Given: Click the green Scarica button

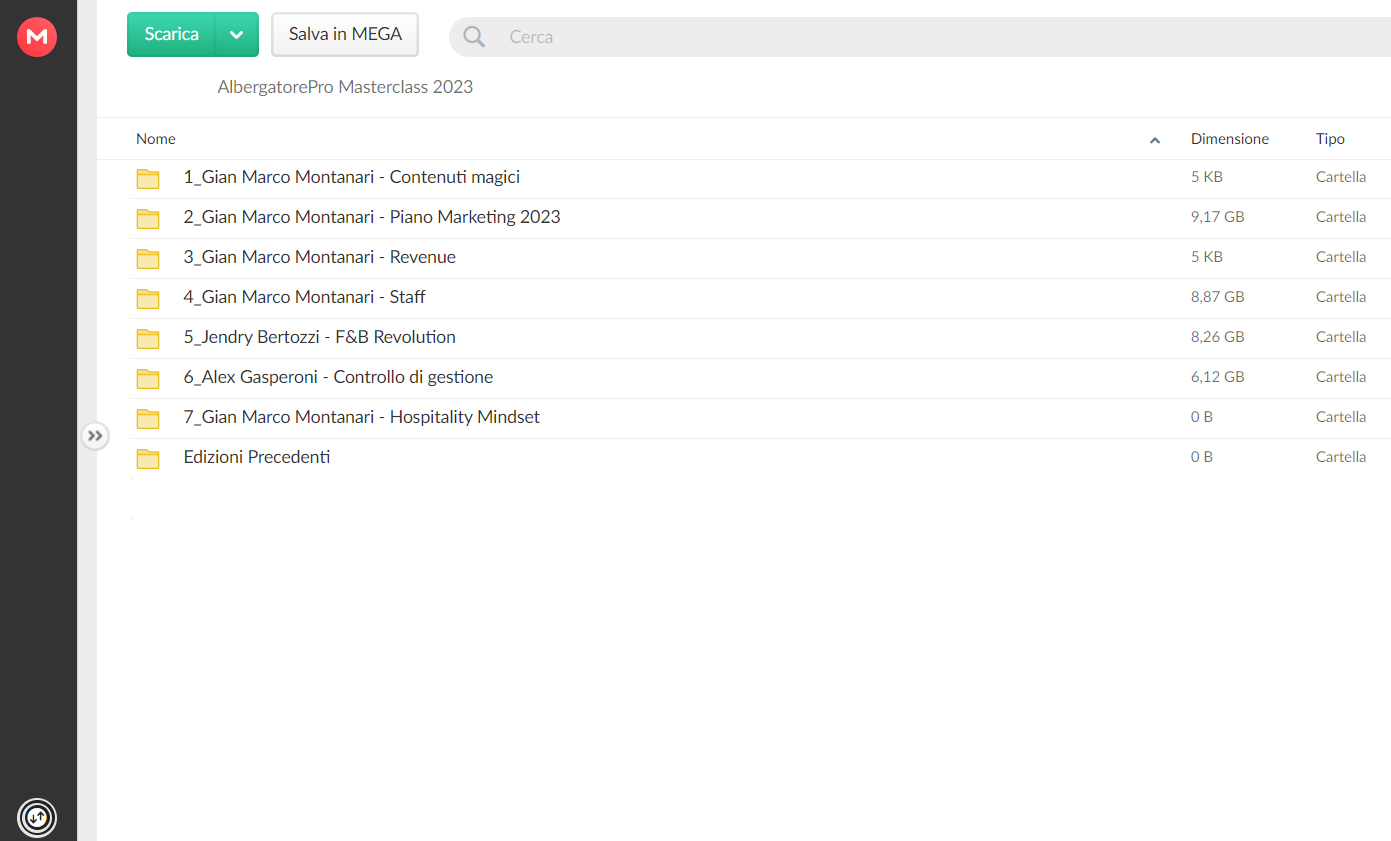Looking at the screenshot, I should tap(172, 34).
